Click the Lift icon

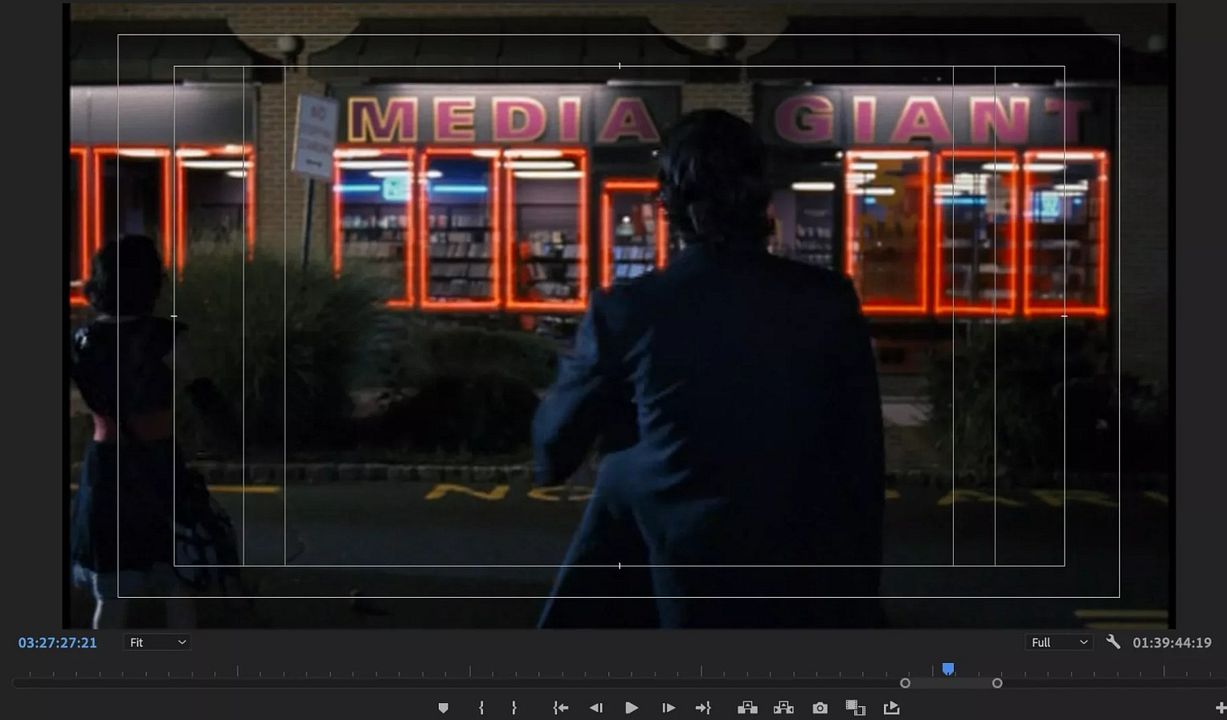click(x=747, y=707)
